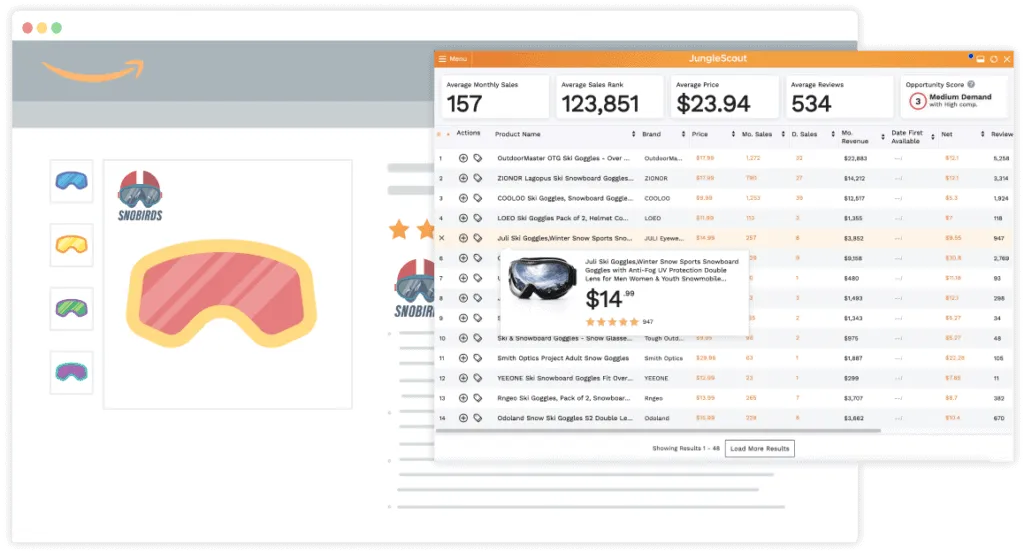1024x553 pixels.
Task: Click the tag icon on the YEEONE row
Action: (x=478, y=378)
